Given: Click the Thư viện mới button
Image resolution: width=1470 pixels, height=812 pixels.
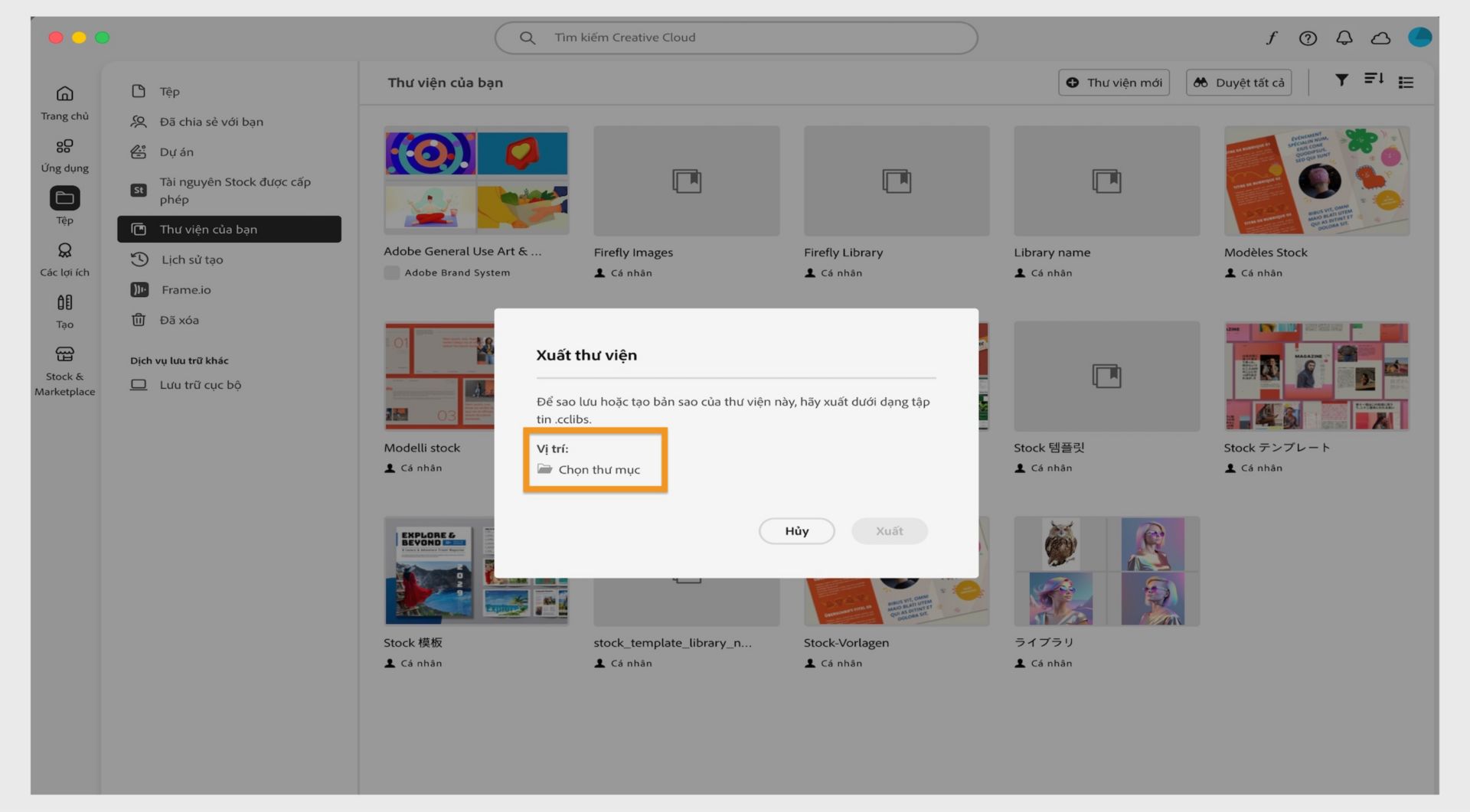Looking at the screenshot, I should 1114,83.
